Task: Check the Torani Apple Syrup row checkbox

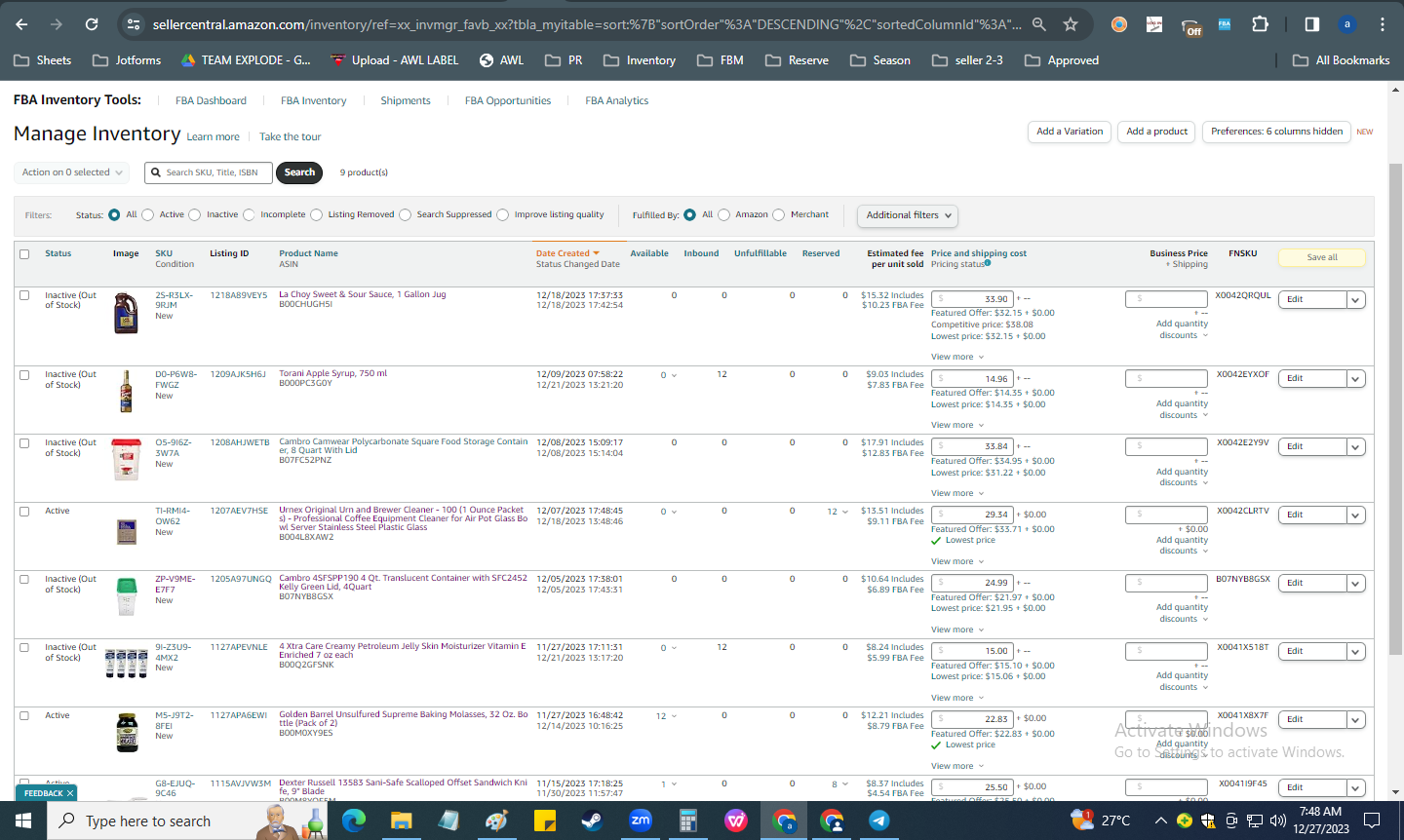Action: (24, 374)
